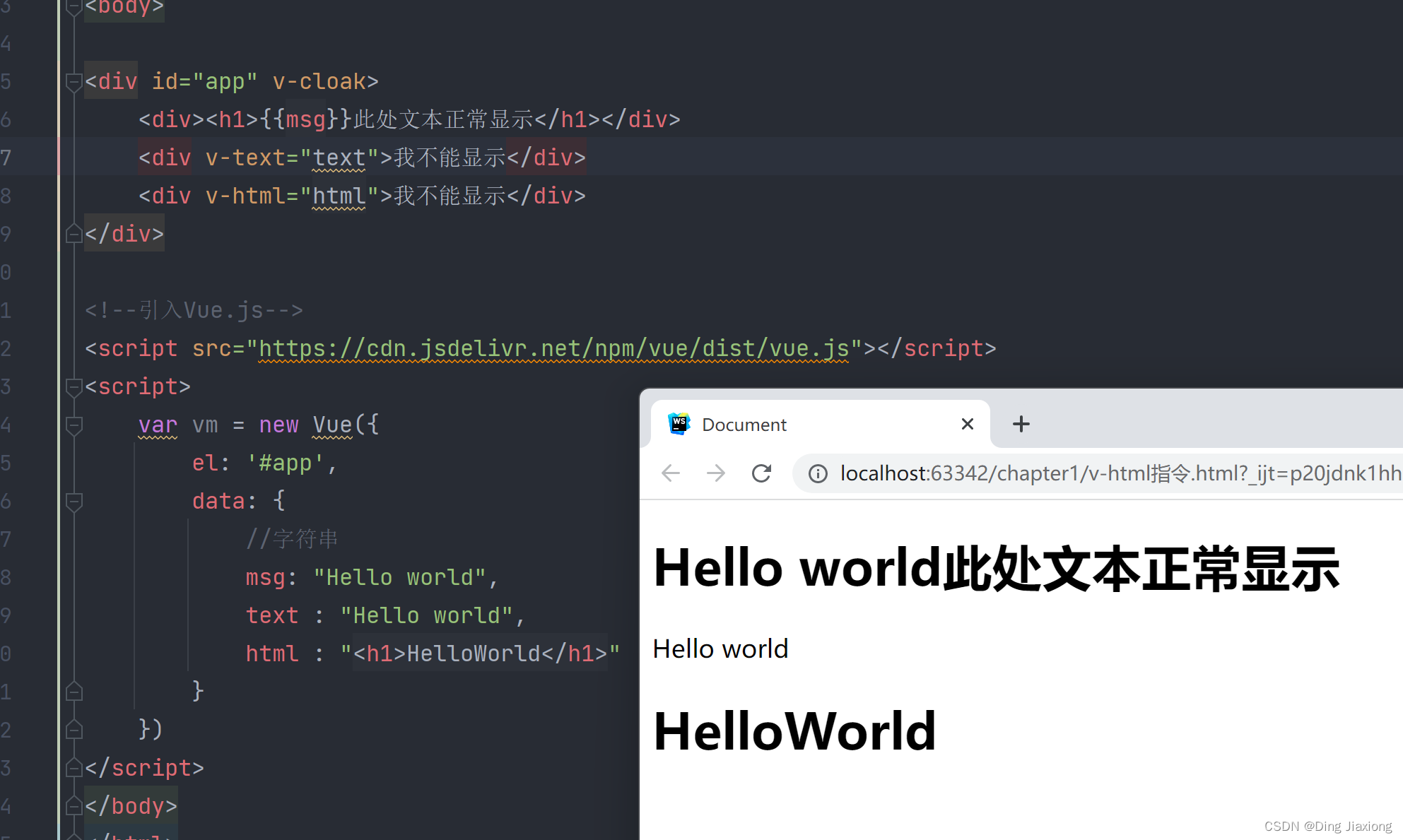Collapse the new Vue fold marker
1403x840 pixels.
click(74, 425)
